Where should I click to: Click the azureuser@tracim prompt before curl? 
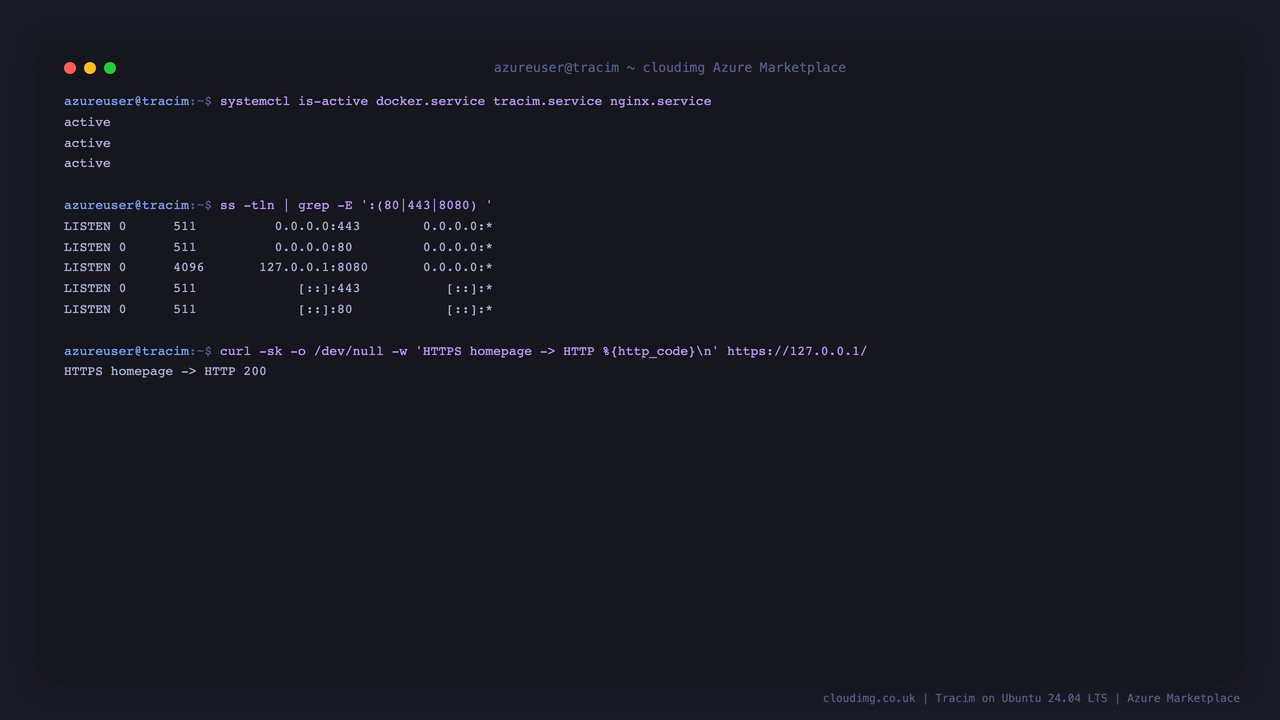point(126,351)
